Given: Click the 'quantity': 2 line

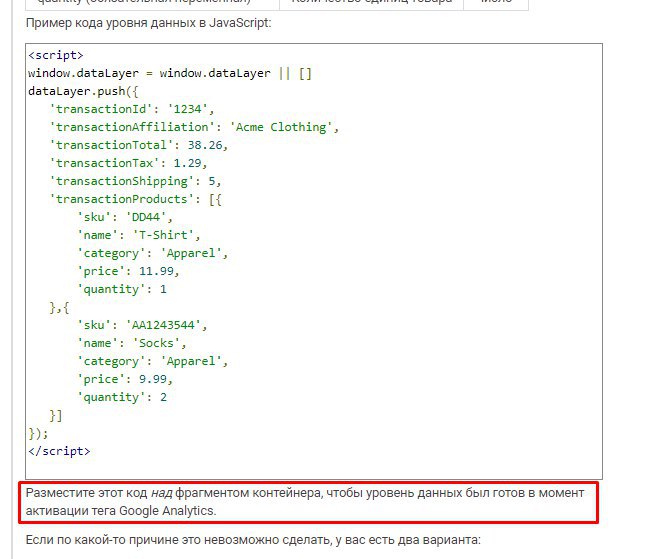Looking at the screenshot, I should point(122,397).
